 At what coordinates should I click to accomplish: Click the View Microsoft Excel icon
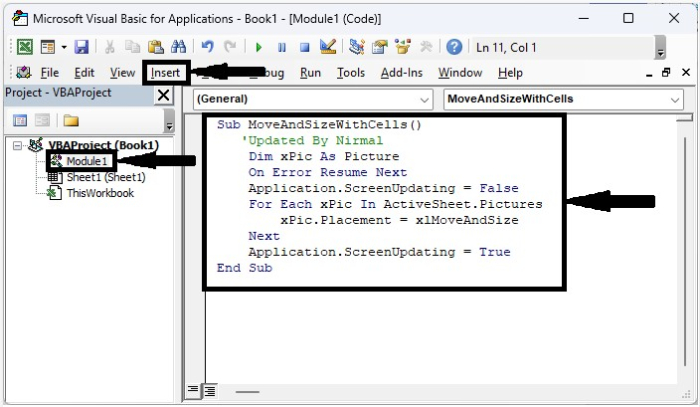point(25,47)
